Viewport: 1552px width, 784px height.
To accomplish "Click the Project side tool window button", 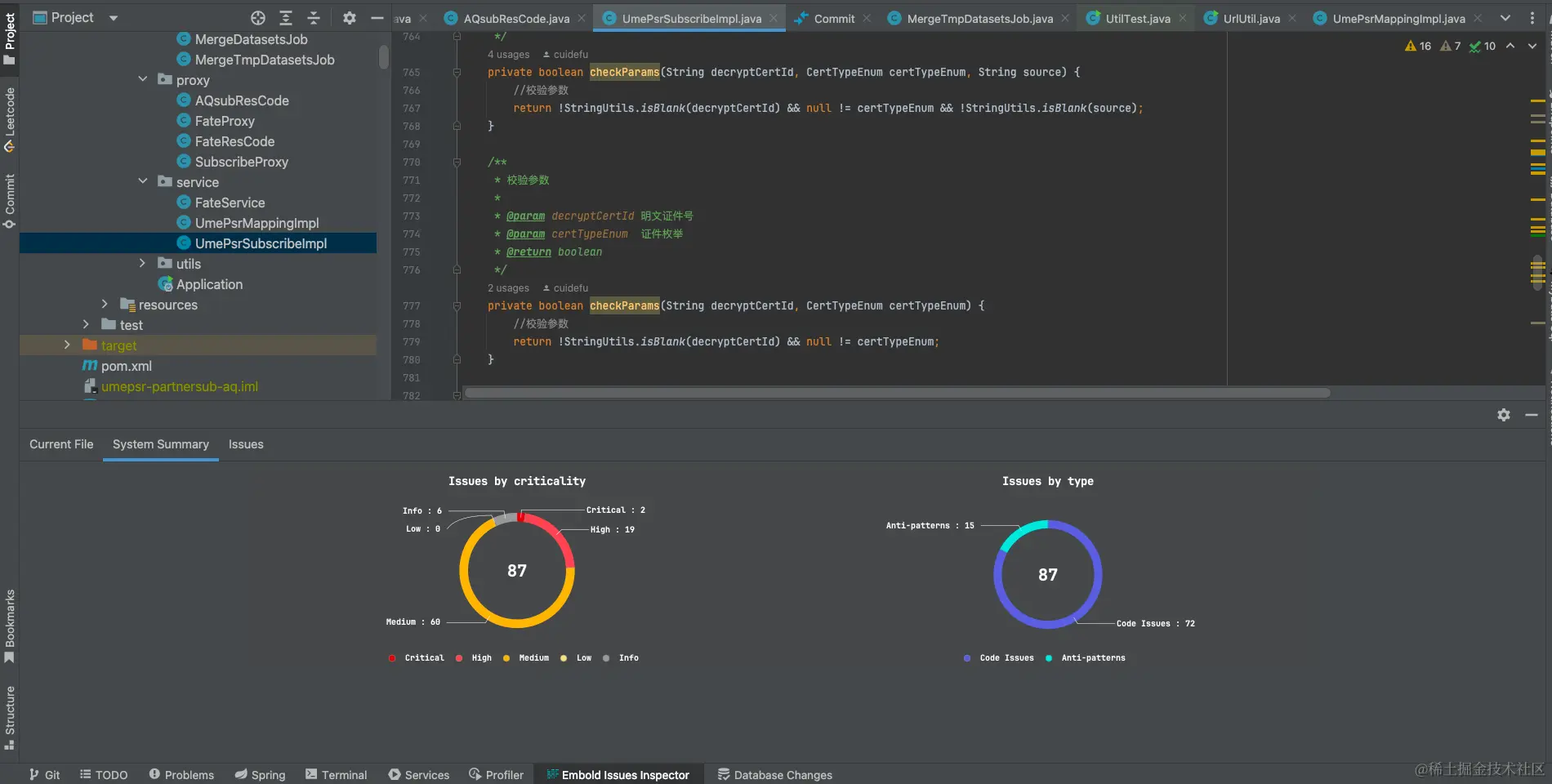I will [x=10, y=38].
